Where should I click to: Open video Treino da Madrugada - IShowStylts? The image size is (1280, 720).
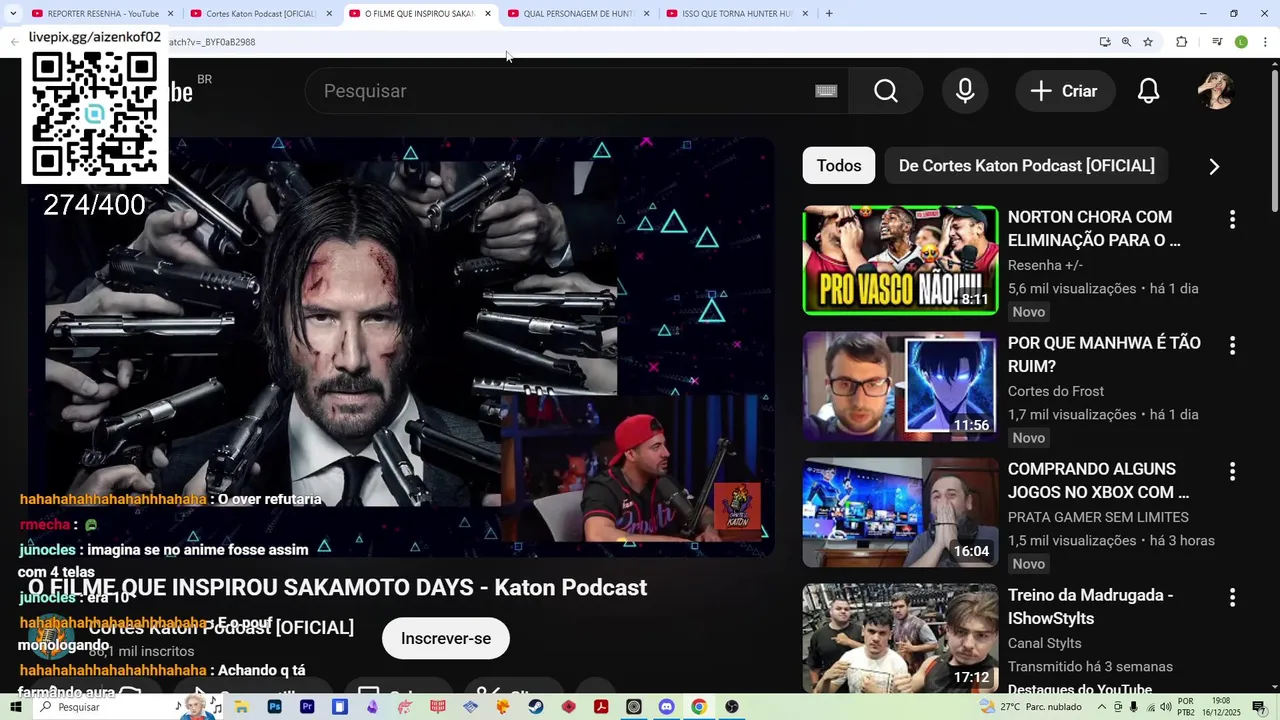pyautogui.click(x=1090, y=607)
